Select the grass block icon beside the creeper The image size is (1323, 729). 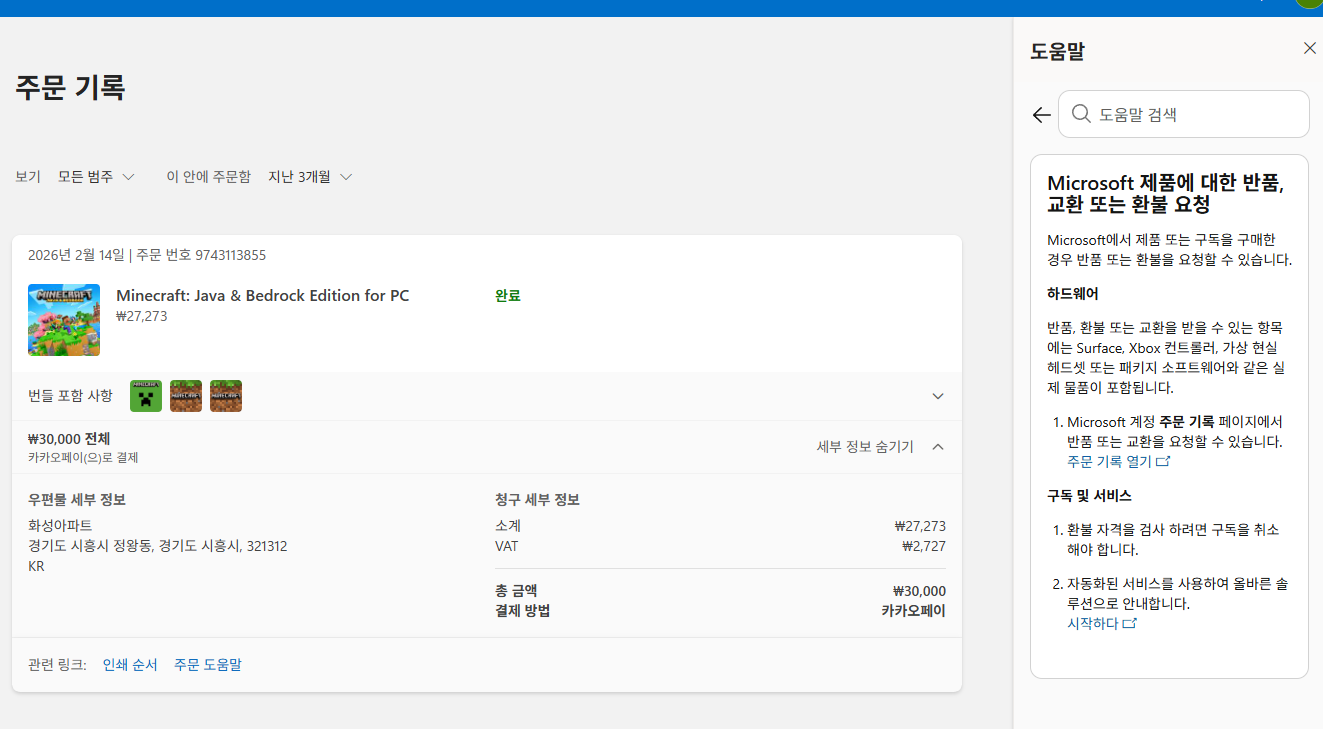pyautogui.click(x=186, y=396)
